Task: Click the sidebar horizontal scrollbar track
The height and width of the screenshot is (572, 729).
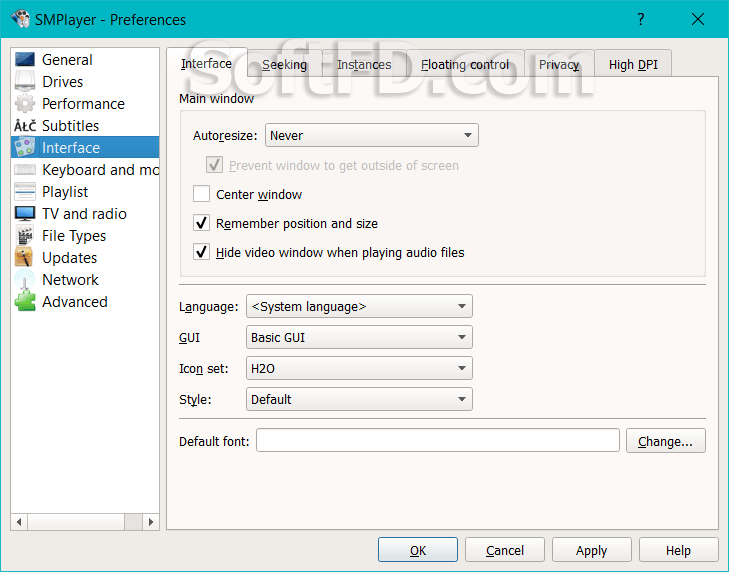Action: point(85,522)
